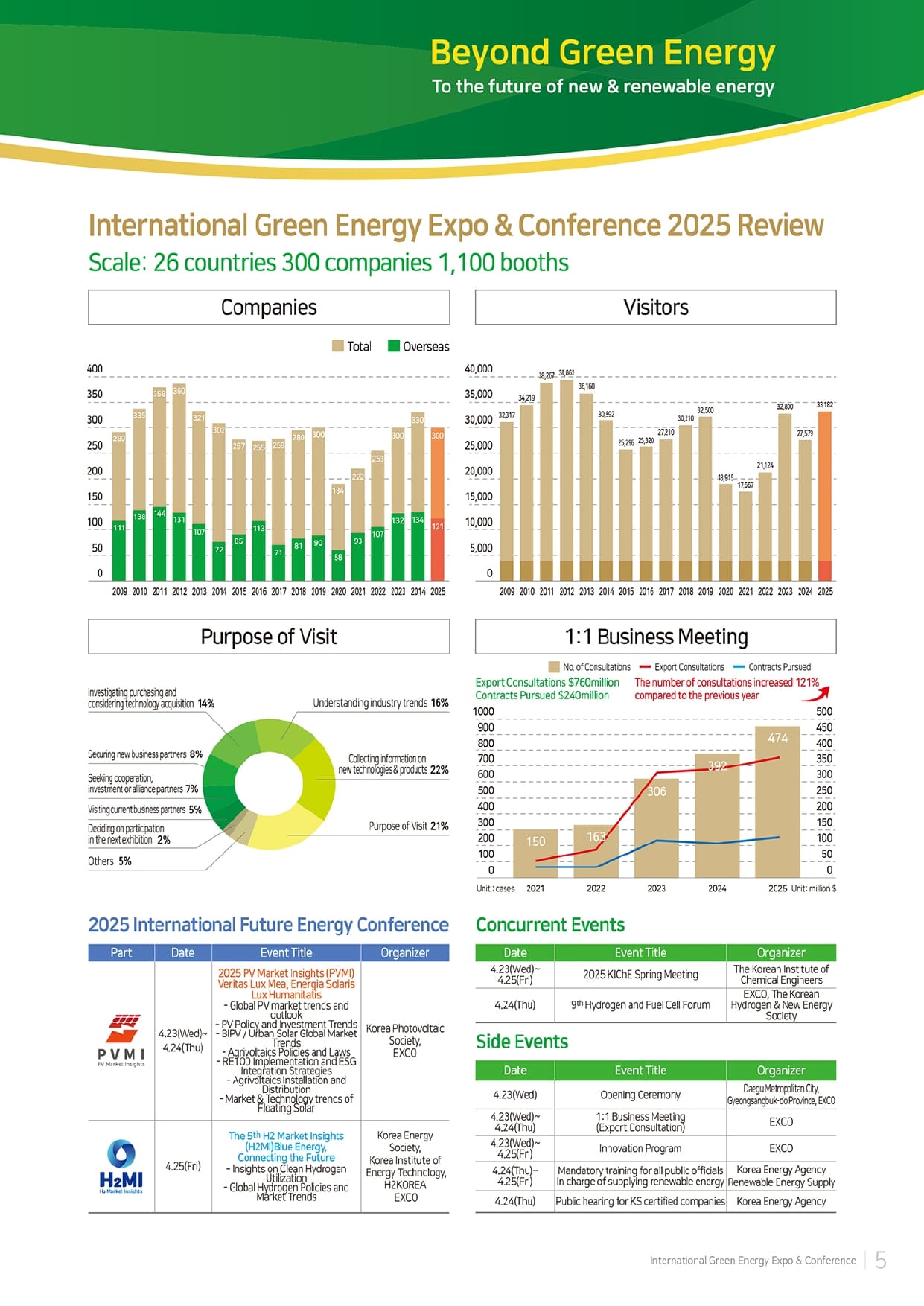Click the PVMI solar panel logo

pyautogui.click(x=121, y=1028)
